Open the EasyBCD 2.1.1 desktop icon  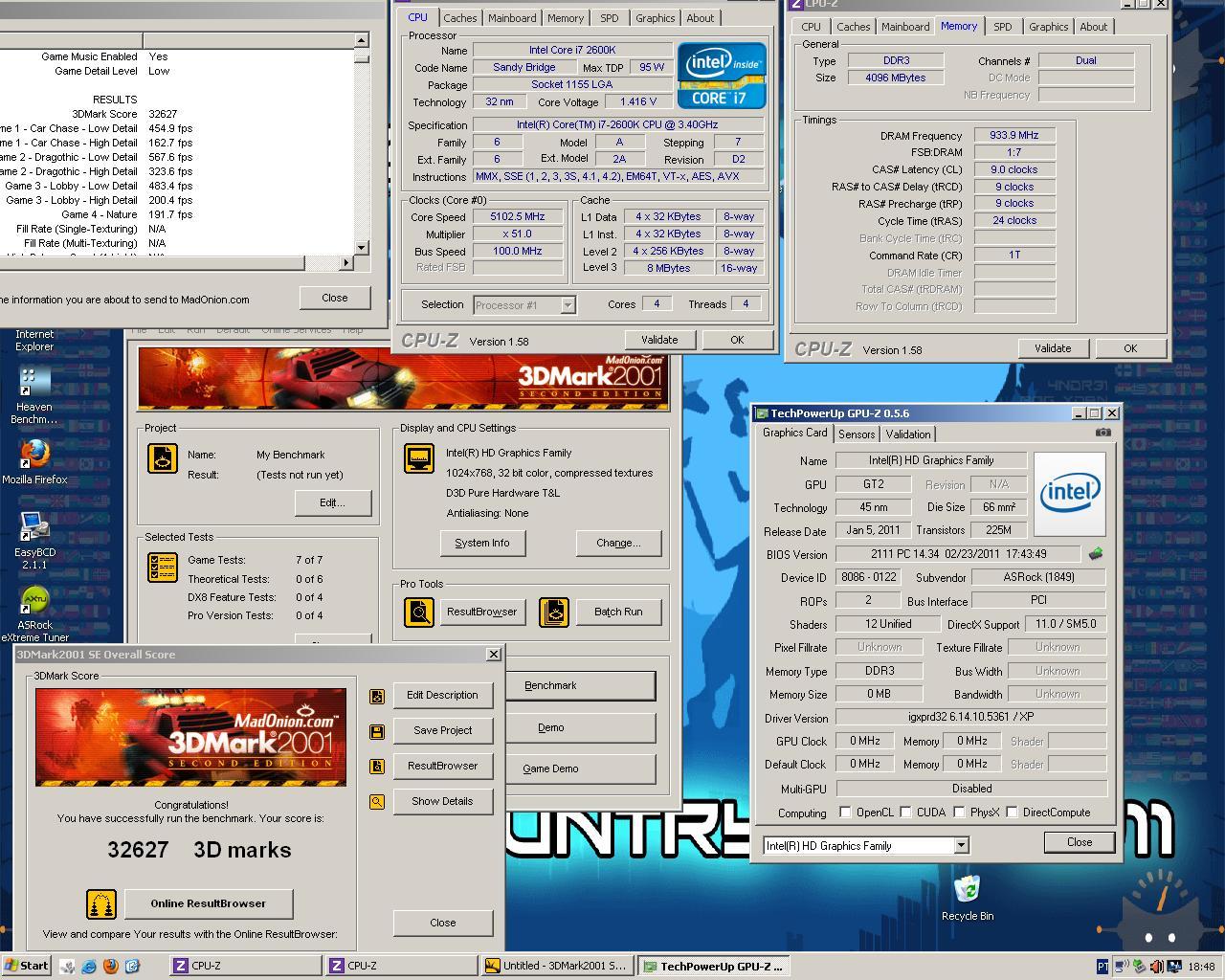click(x=34, y=540)
